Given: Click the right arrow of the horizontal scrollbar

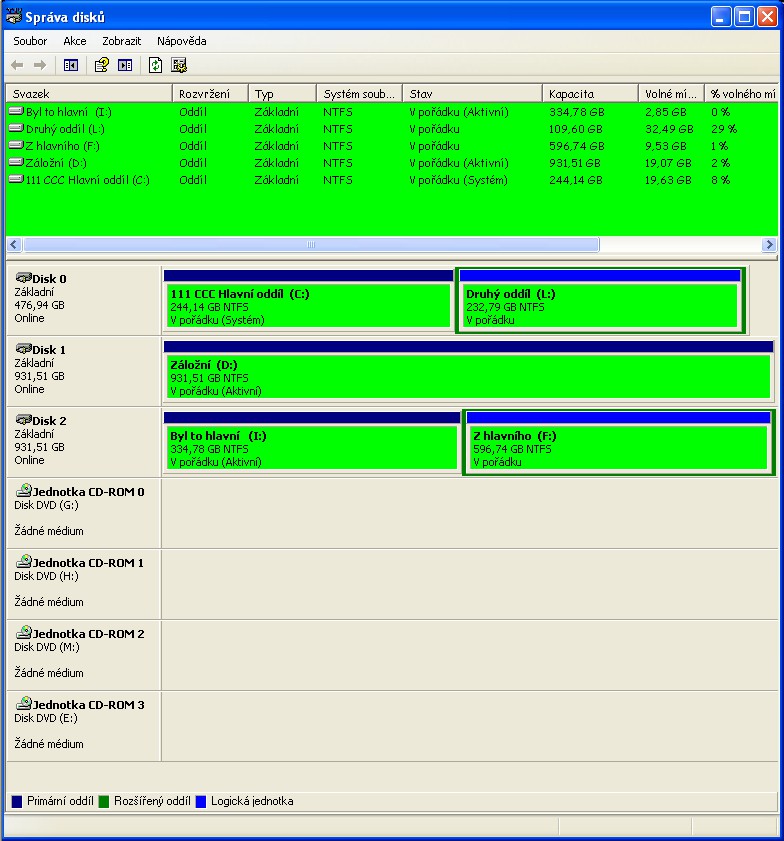Looking at the screenshot, I should (769, 244).
